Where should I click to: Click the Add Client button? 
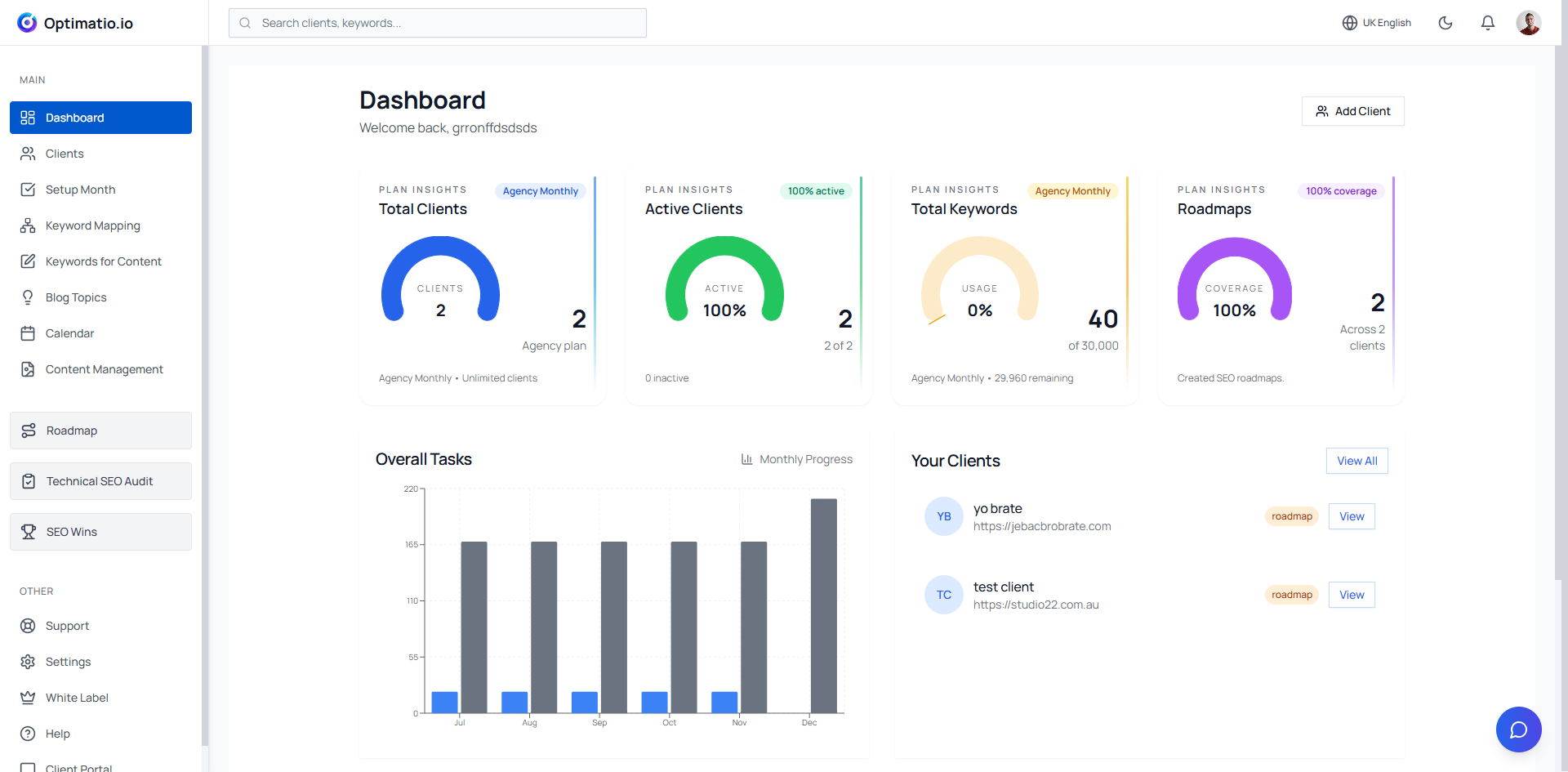click(1352, 111)
